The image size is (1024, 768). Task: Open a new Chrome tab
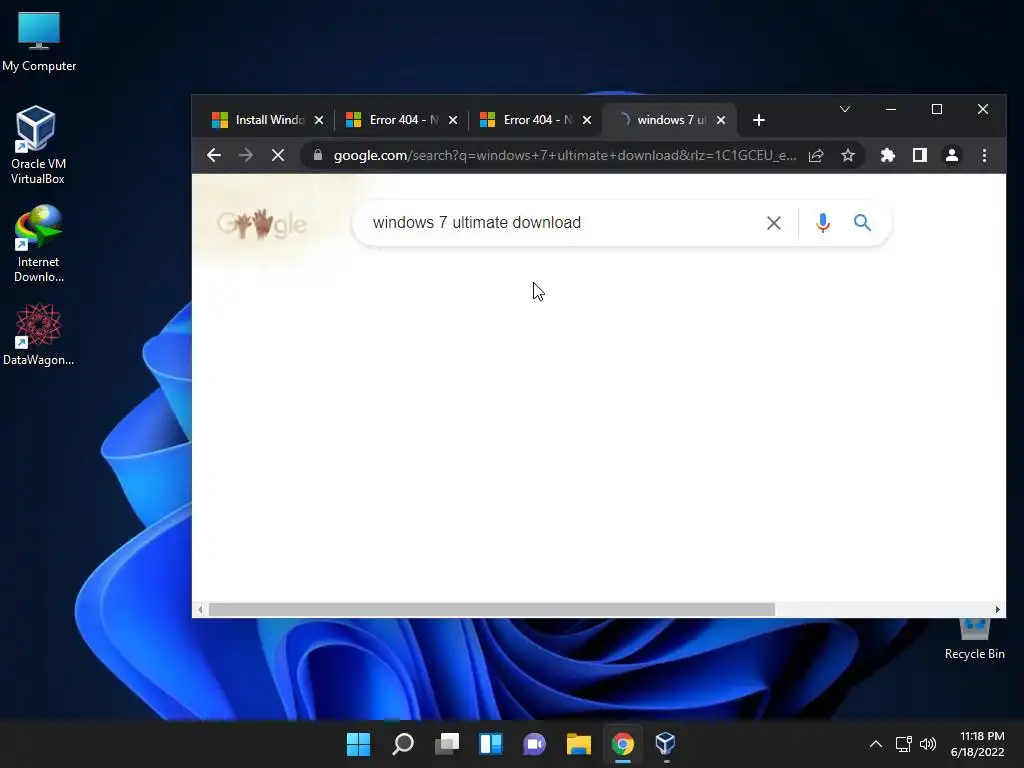(x=758, y=120)
